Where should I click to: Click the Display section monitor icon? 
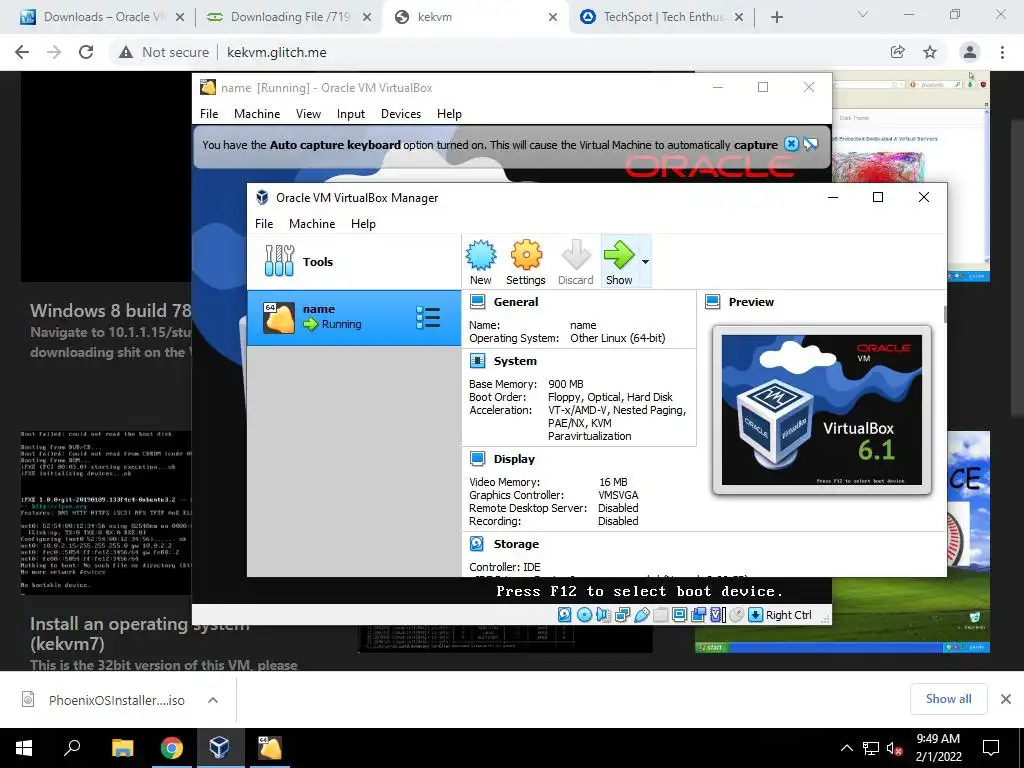point(477,458)
